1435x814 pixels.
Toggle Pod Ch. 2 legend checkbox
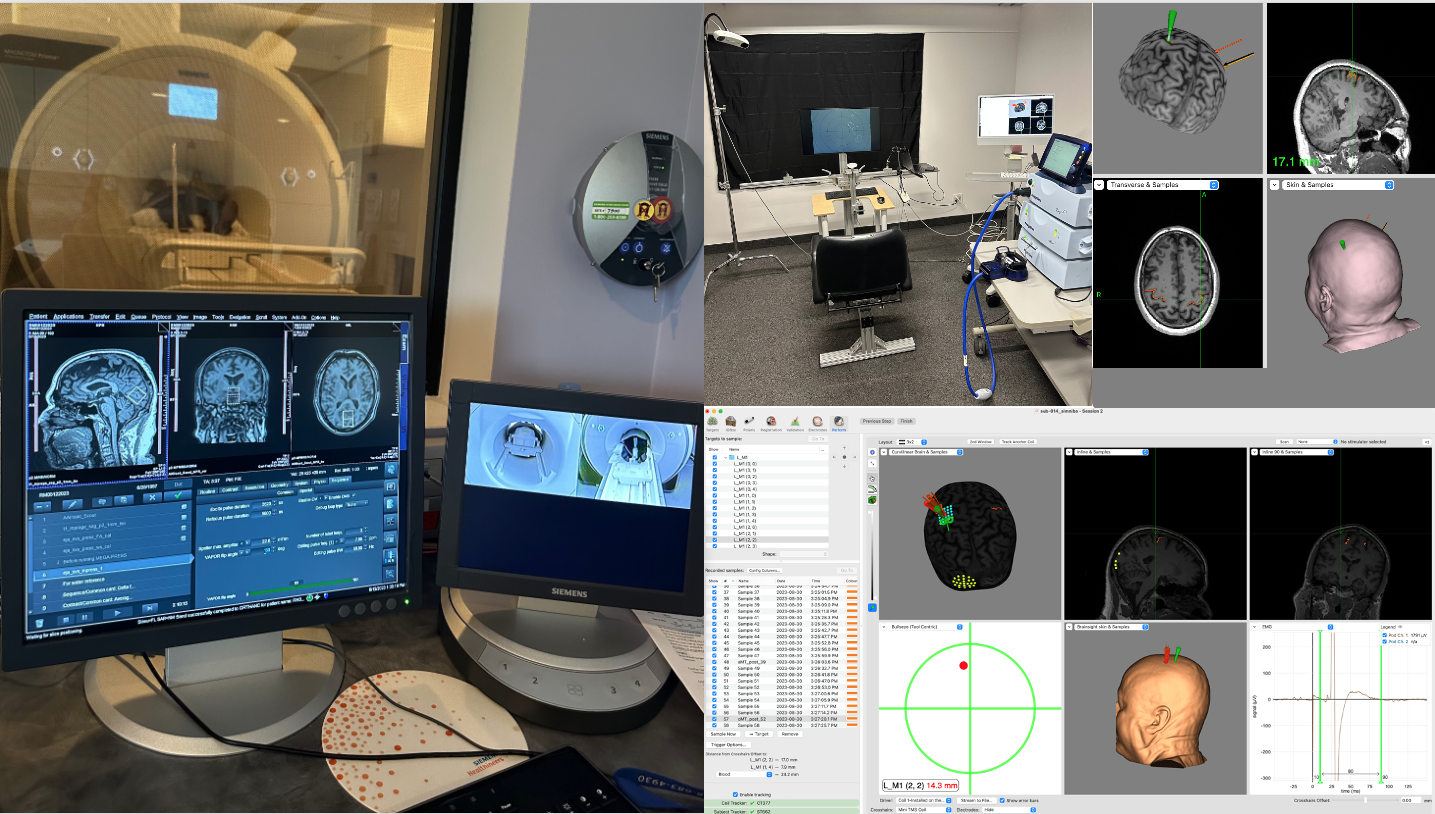pos(1384,642)
